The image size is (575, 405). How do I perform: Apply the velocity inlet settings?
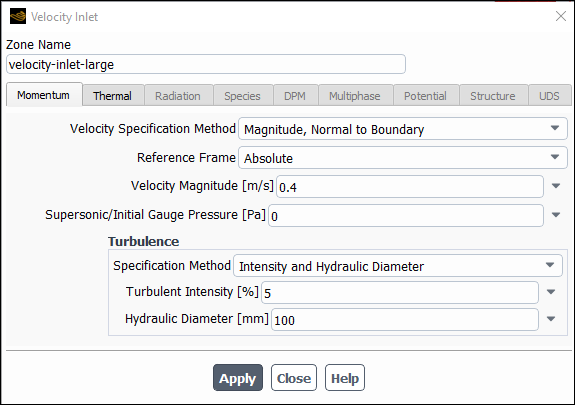238,378
